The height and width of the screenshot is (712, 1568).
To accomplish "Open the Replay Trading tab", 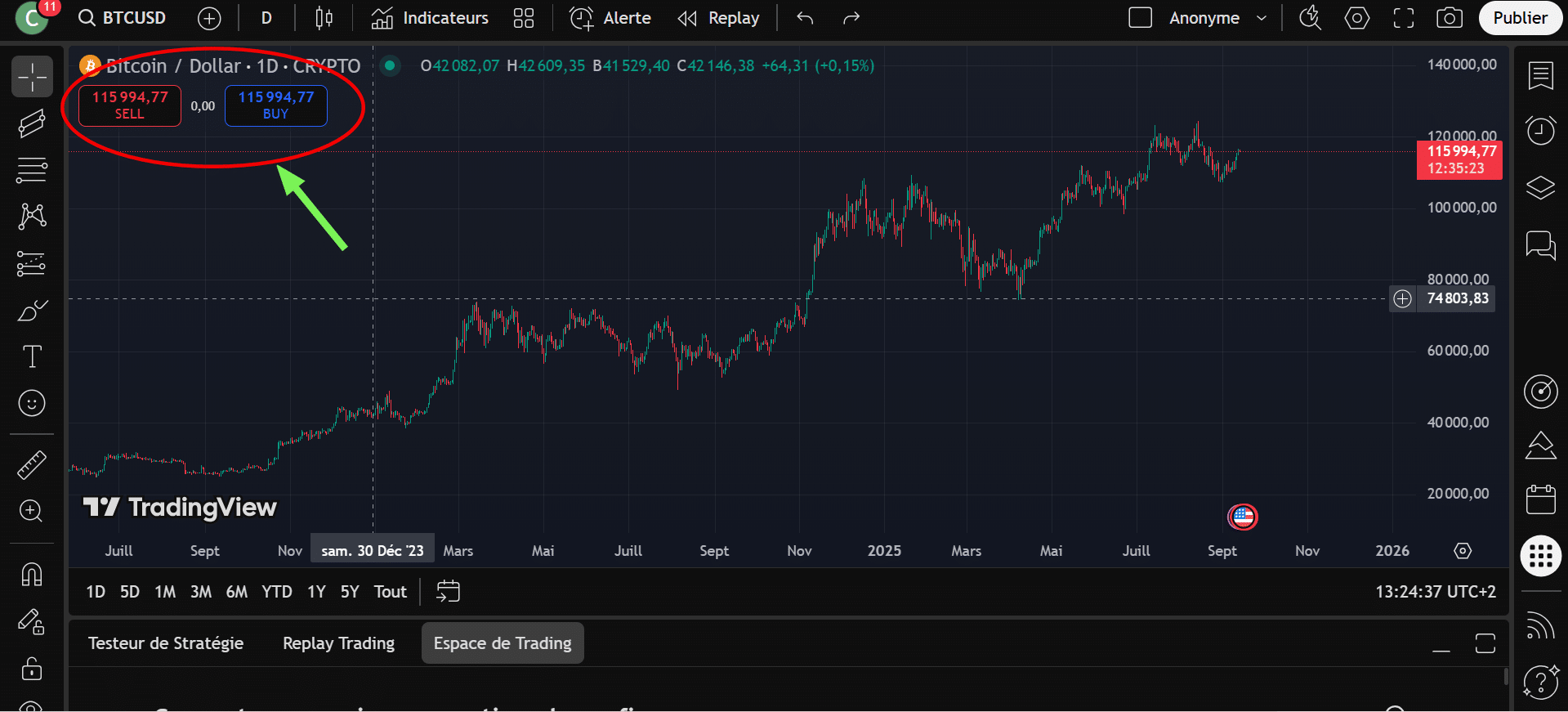I will click(338, 643).
